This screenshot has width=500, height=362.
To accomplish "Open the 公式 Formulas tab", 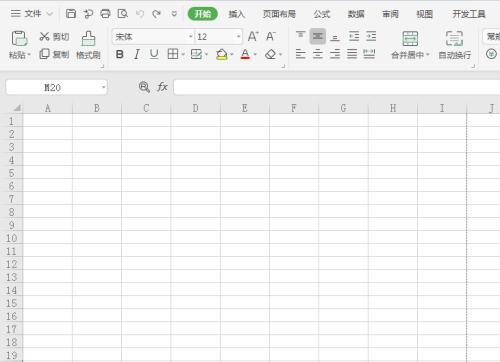I will (322, 14).
